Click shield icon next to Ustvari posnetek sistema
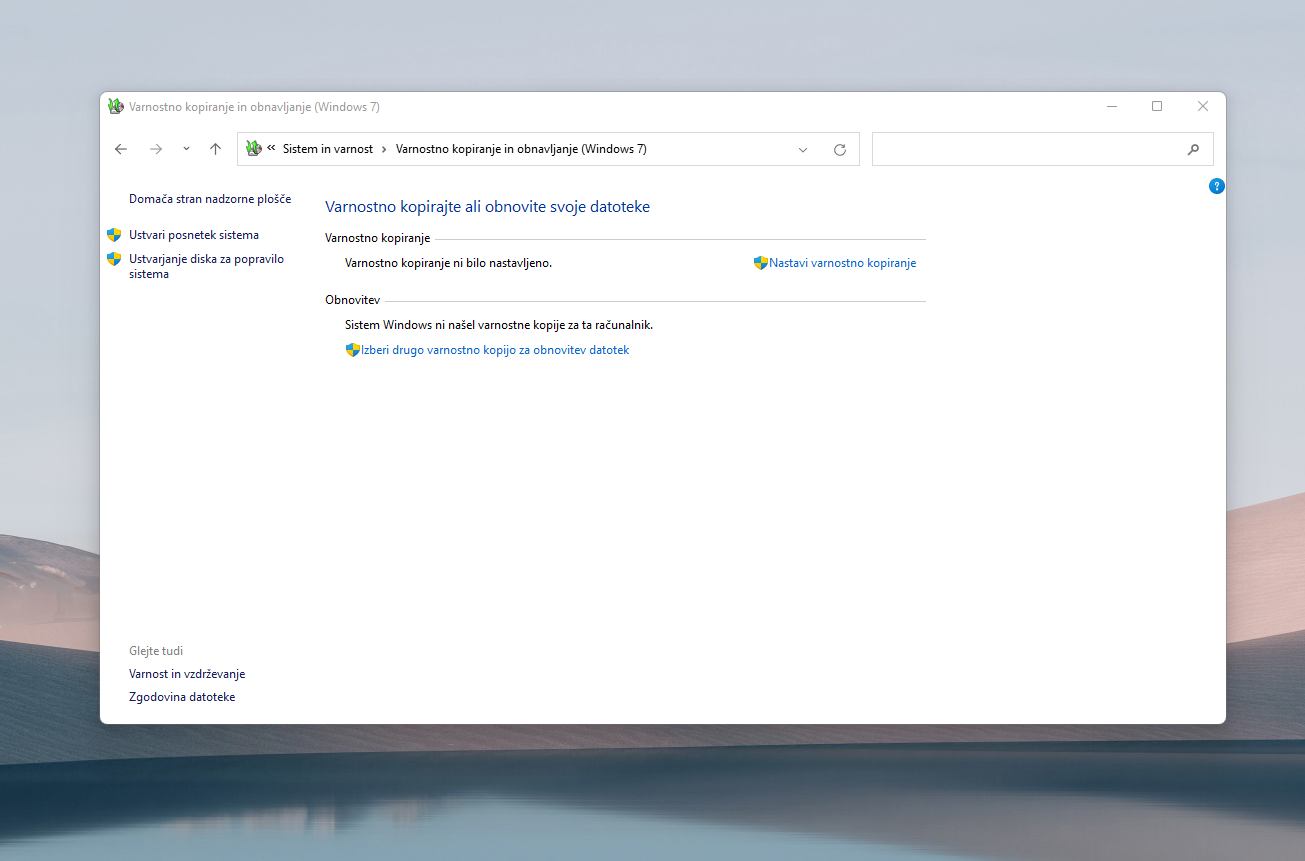 coord(114,235)
